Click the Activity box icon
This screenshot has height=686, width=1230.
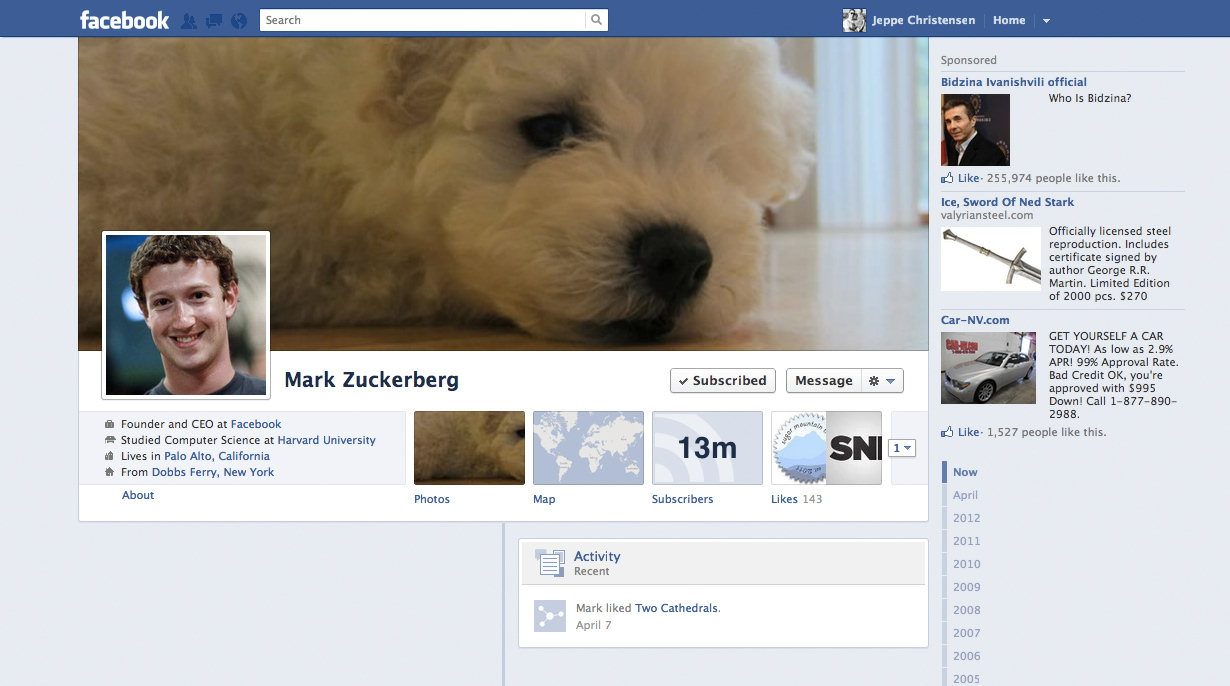[550, 563]
